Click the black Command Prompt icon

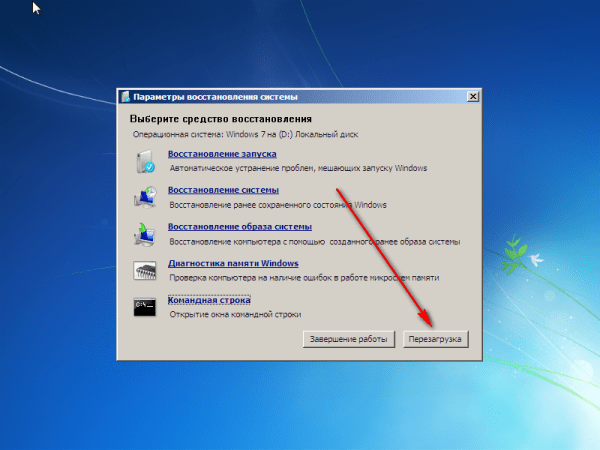pos(145,307)
